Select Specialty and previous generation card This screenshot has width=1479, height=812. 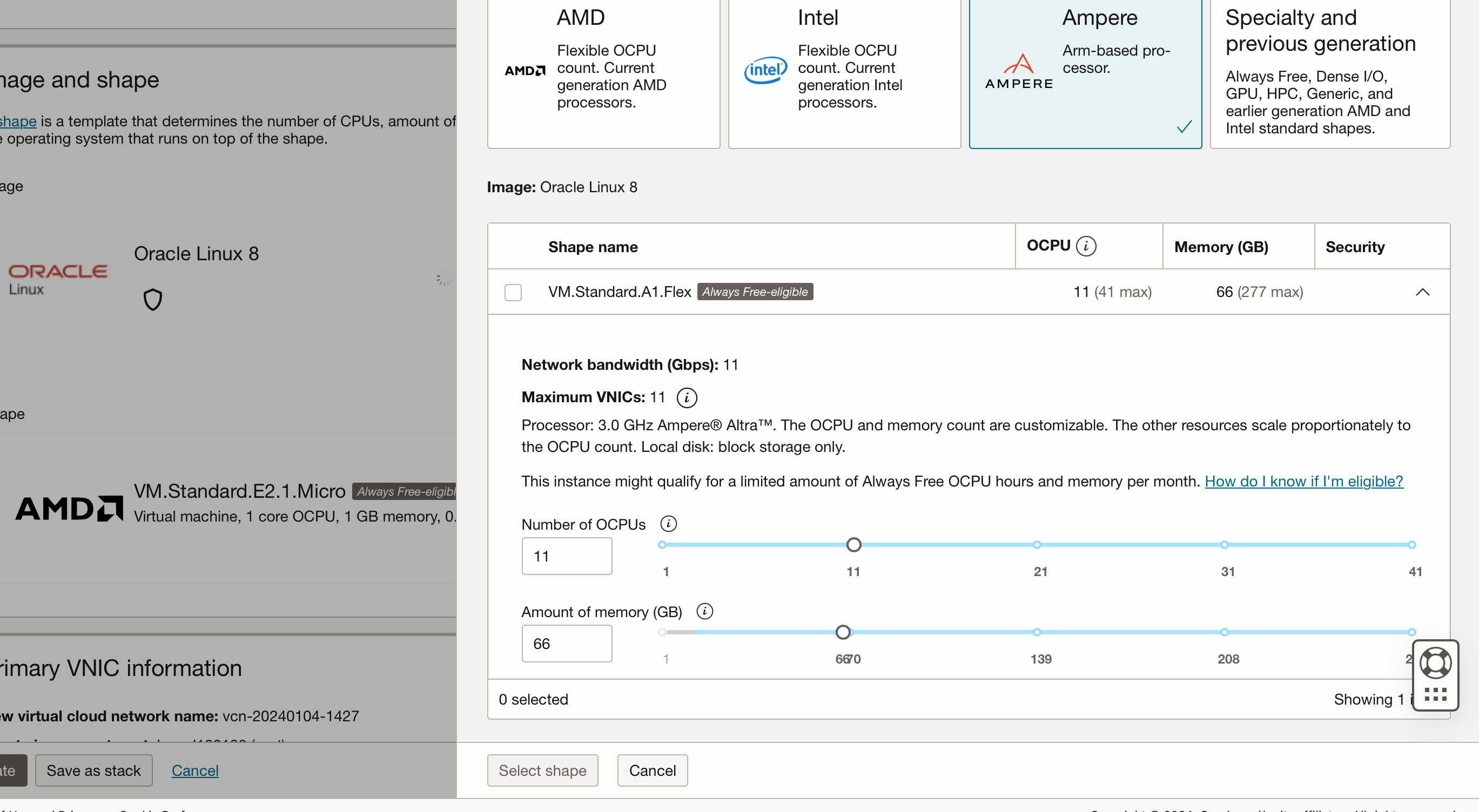point(1330,73)
